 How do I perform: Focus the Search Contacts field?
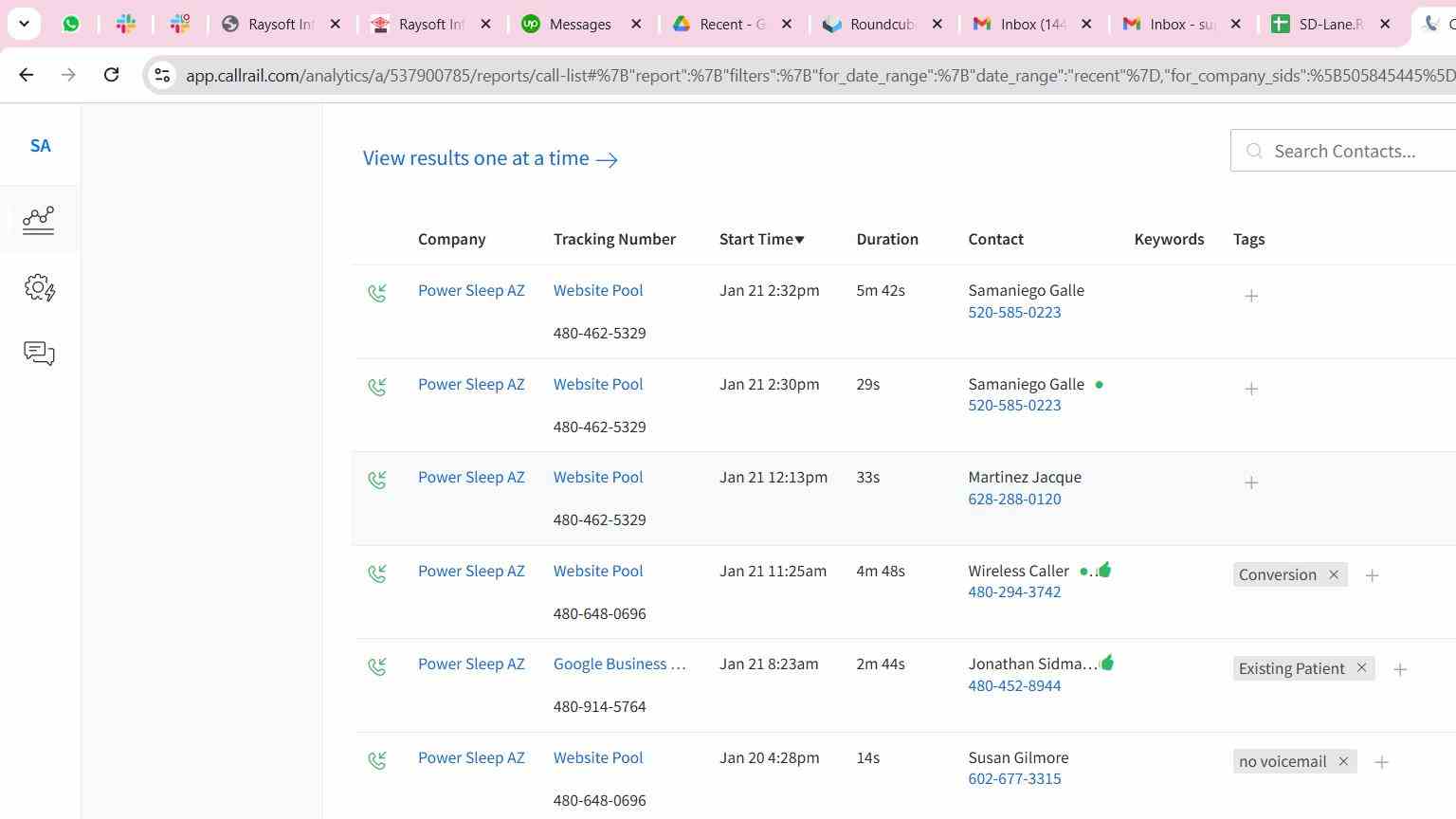coord(1343,151)
